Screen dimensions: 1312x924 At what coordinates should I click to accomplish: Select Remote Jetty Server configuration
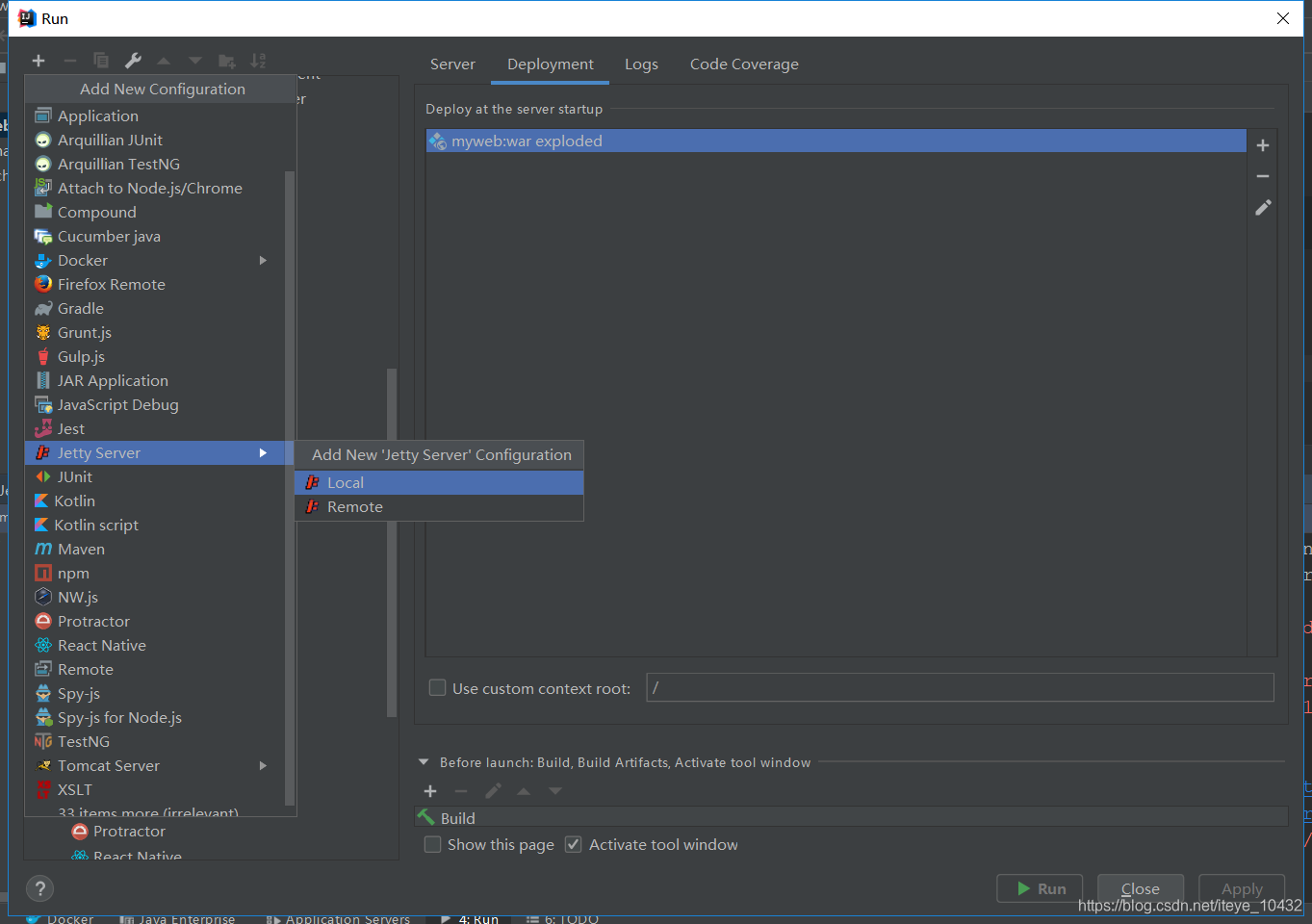point(439,506)
